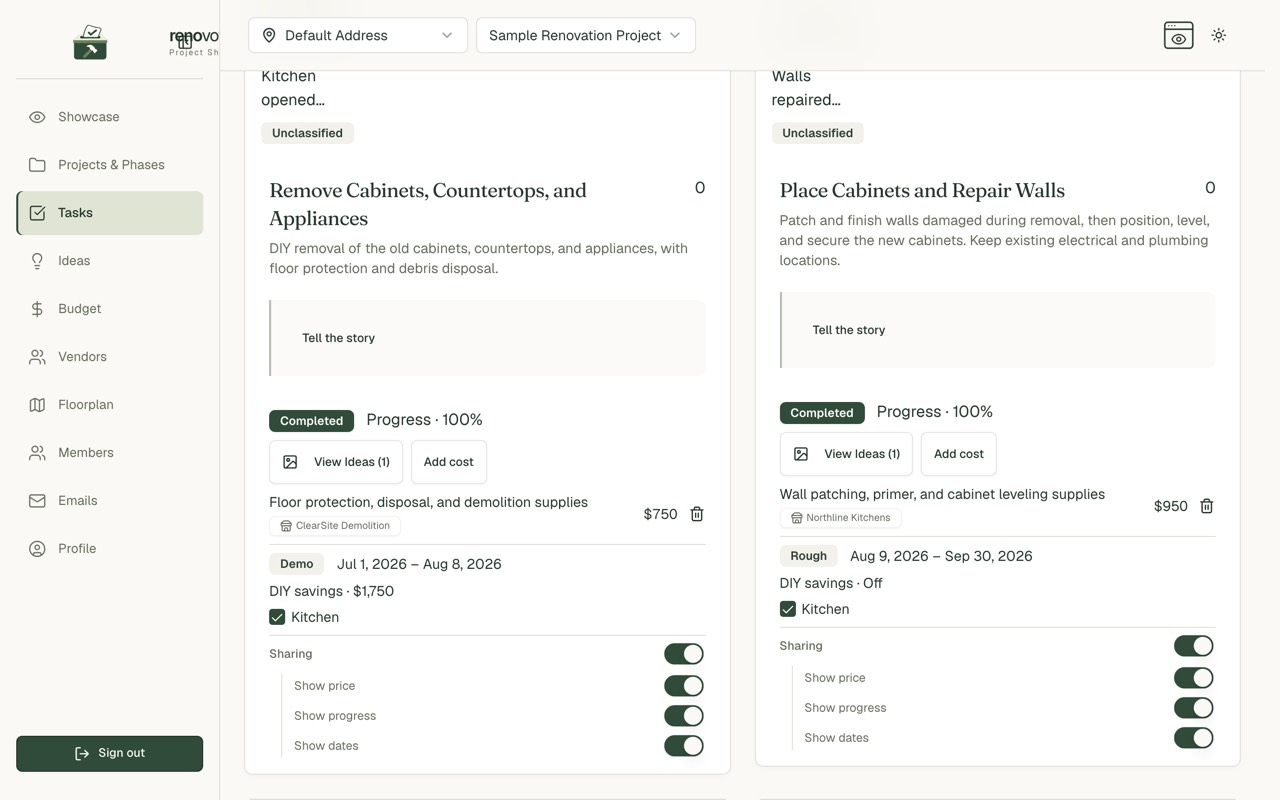Click the Completed badge on Remove Cabinets
The width and height of the screenshot is (1280, 800).
311,421
